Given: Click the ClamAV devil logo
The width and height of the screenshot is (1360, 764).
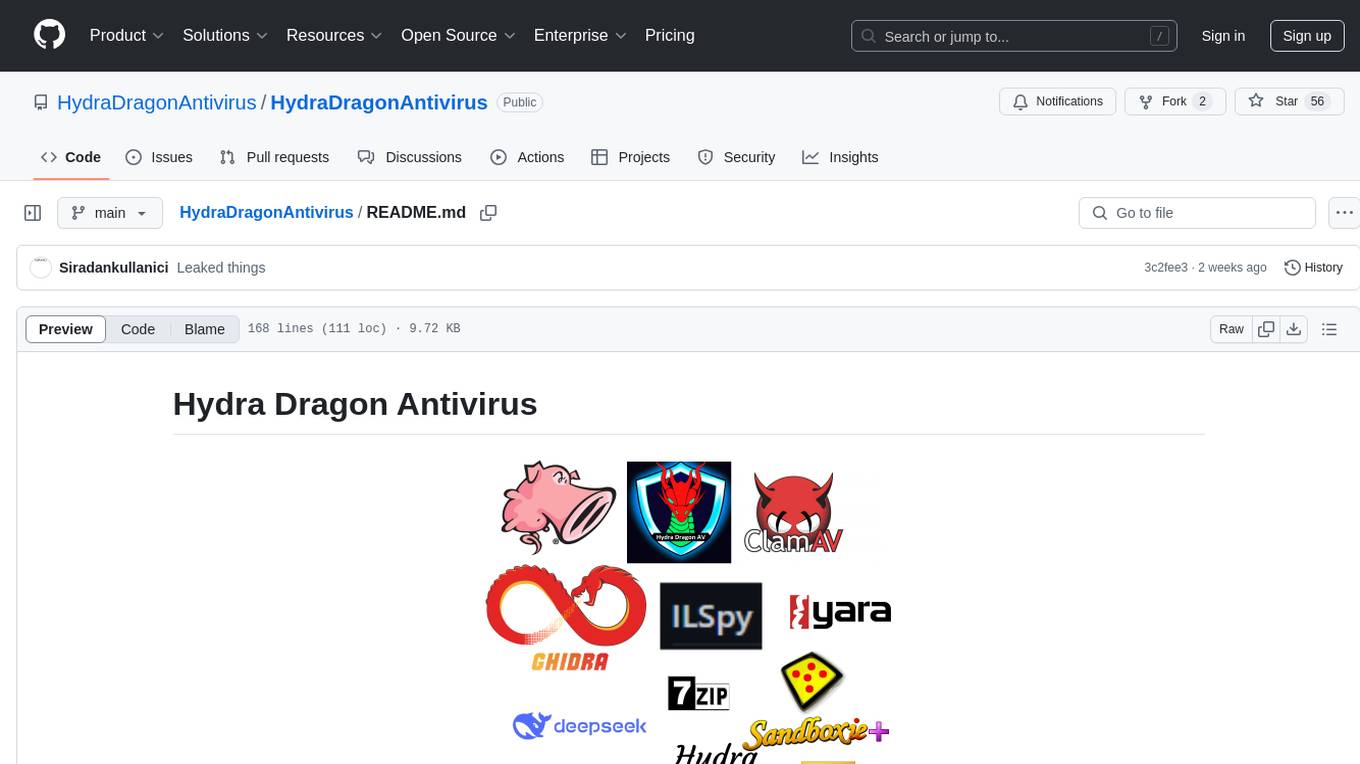Looking at the screenshot, I should click(794, 512).
